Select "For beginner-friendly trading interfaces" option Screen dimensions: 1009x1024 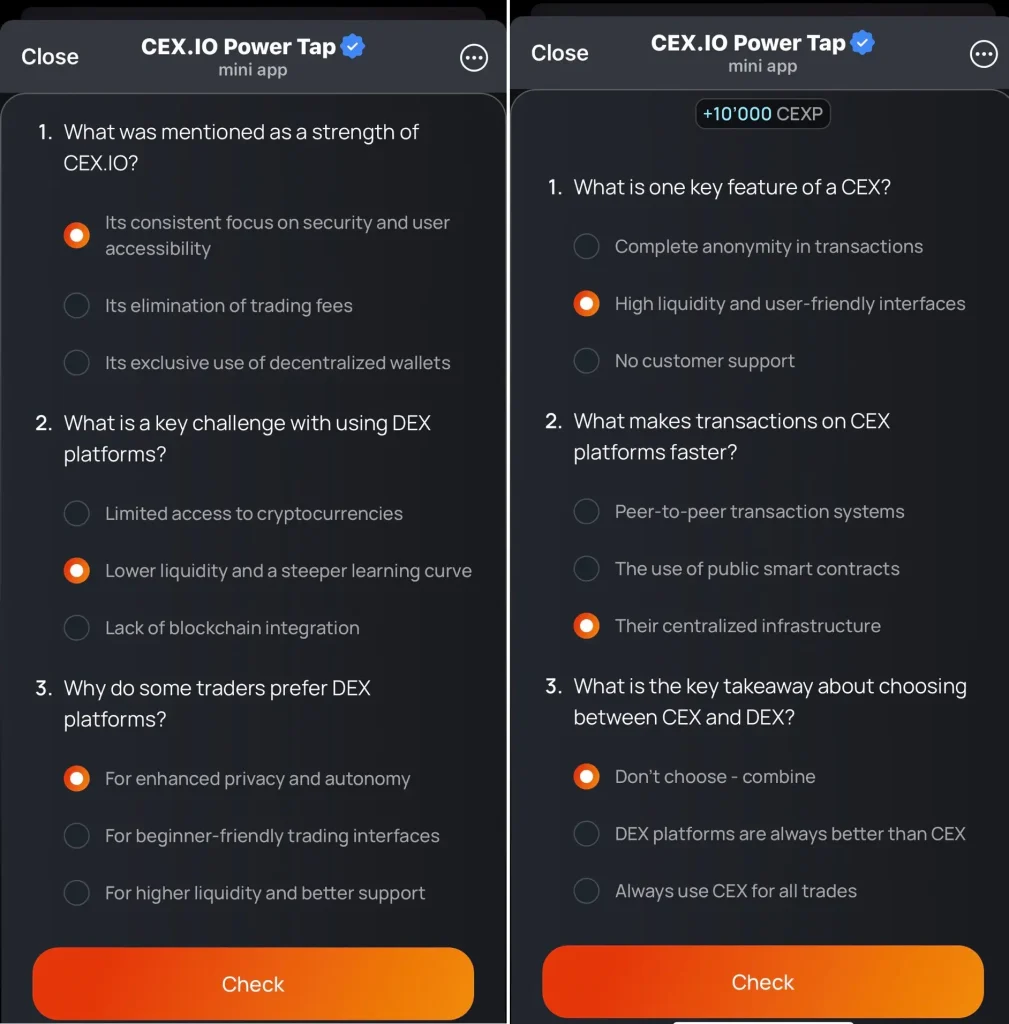pyautogui.click(x=77, y=836)
